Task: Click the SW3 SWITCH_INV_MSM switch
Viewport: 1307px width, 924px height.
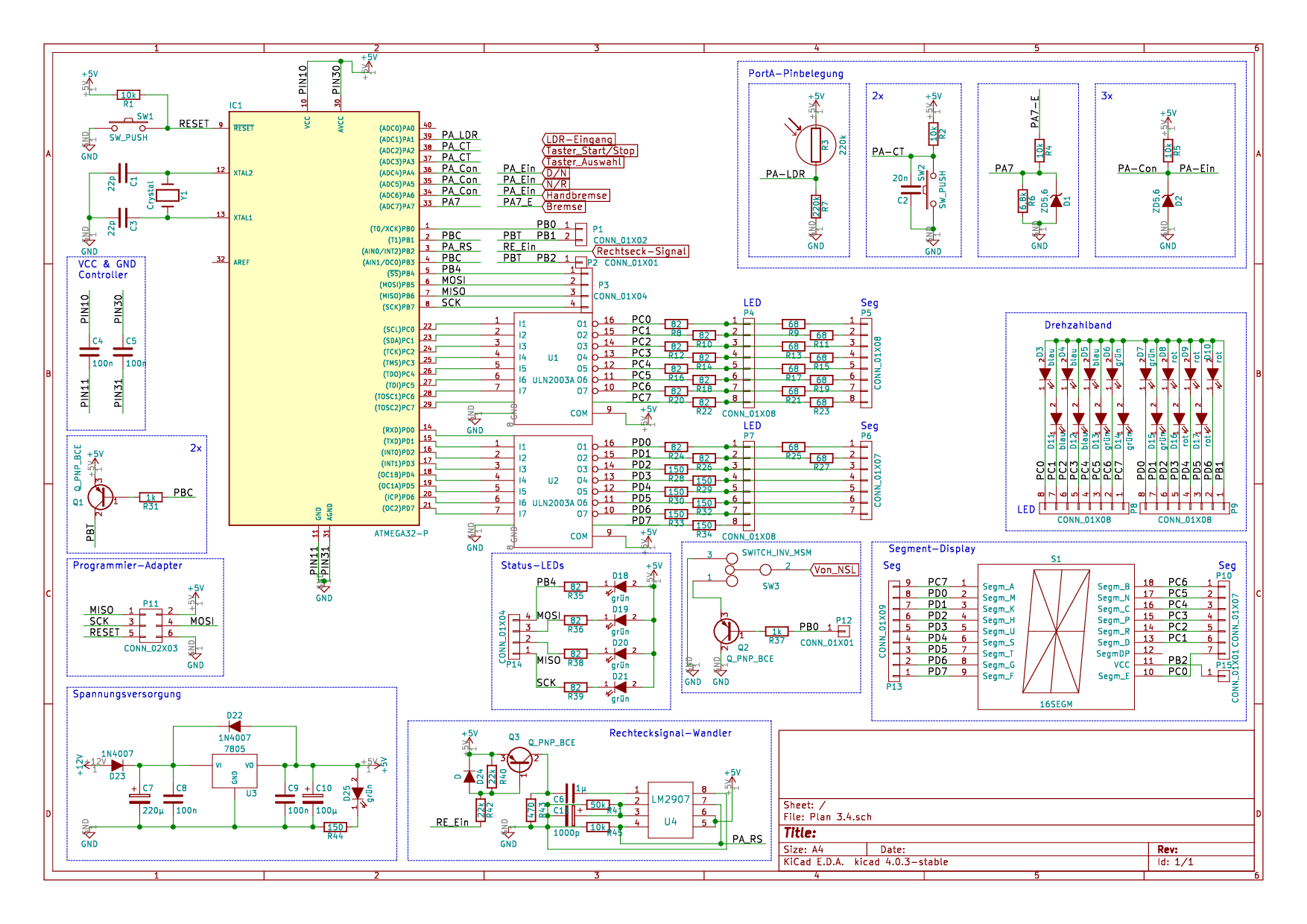Action: pos(749,569)
